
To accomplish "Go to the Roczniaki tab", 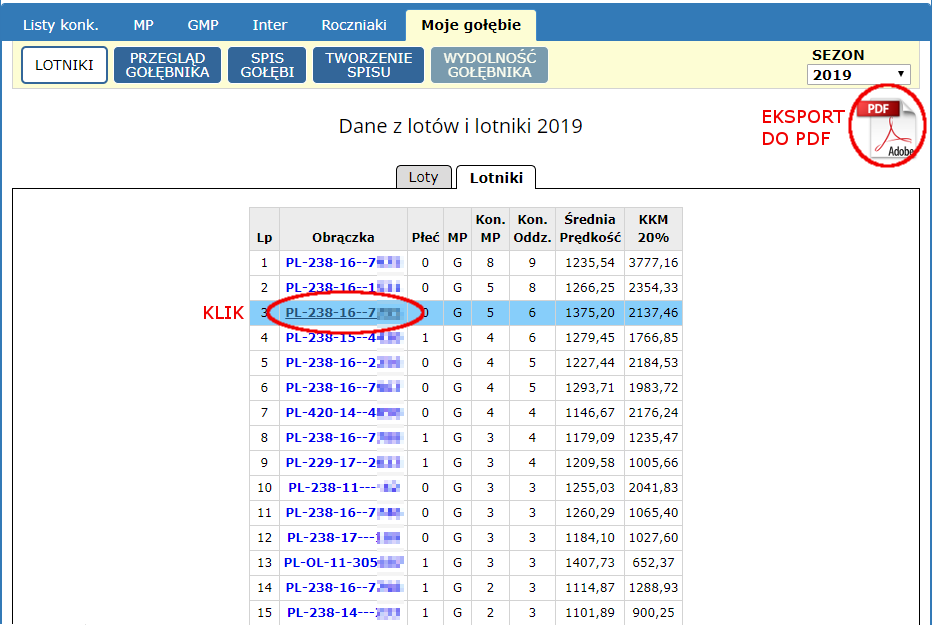I will 353,25.
